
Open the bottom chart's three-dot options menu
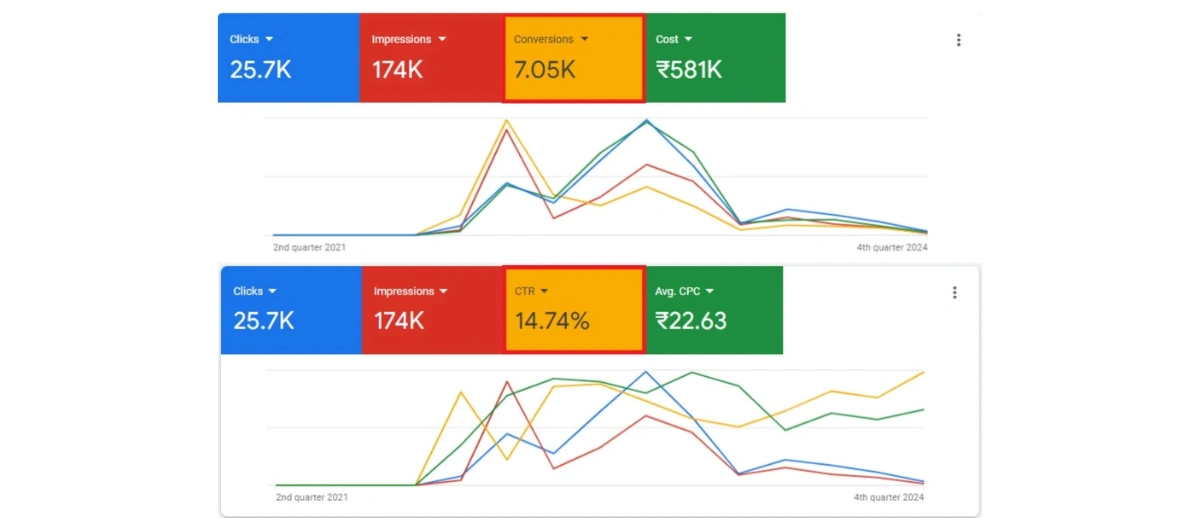point(954,292)
